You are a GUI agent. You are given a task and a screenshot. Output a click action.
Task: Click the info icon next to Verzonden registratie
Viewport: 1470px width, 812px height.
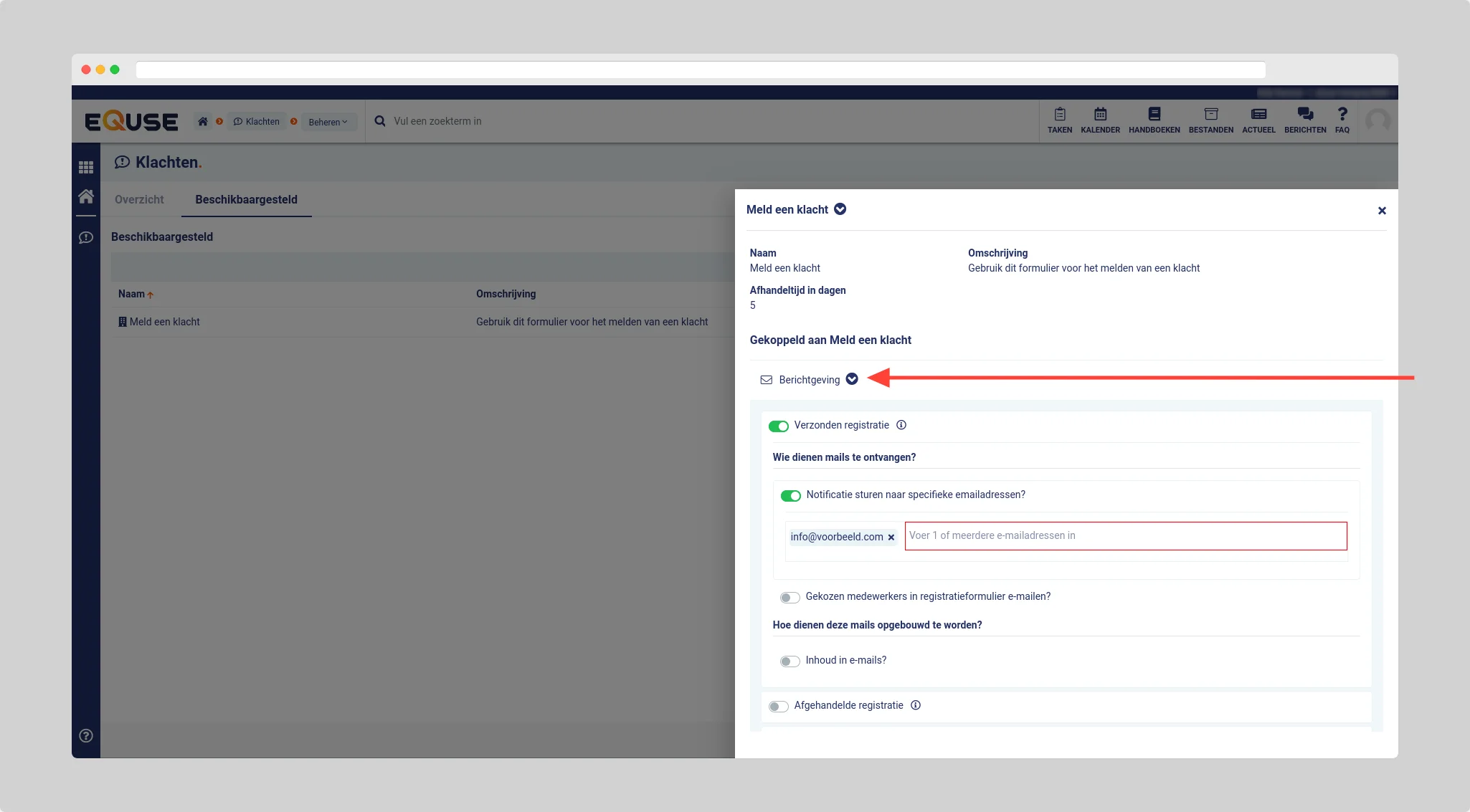click(x=901, y=425)
